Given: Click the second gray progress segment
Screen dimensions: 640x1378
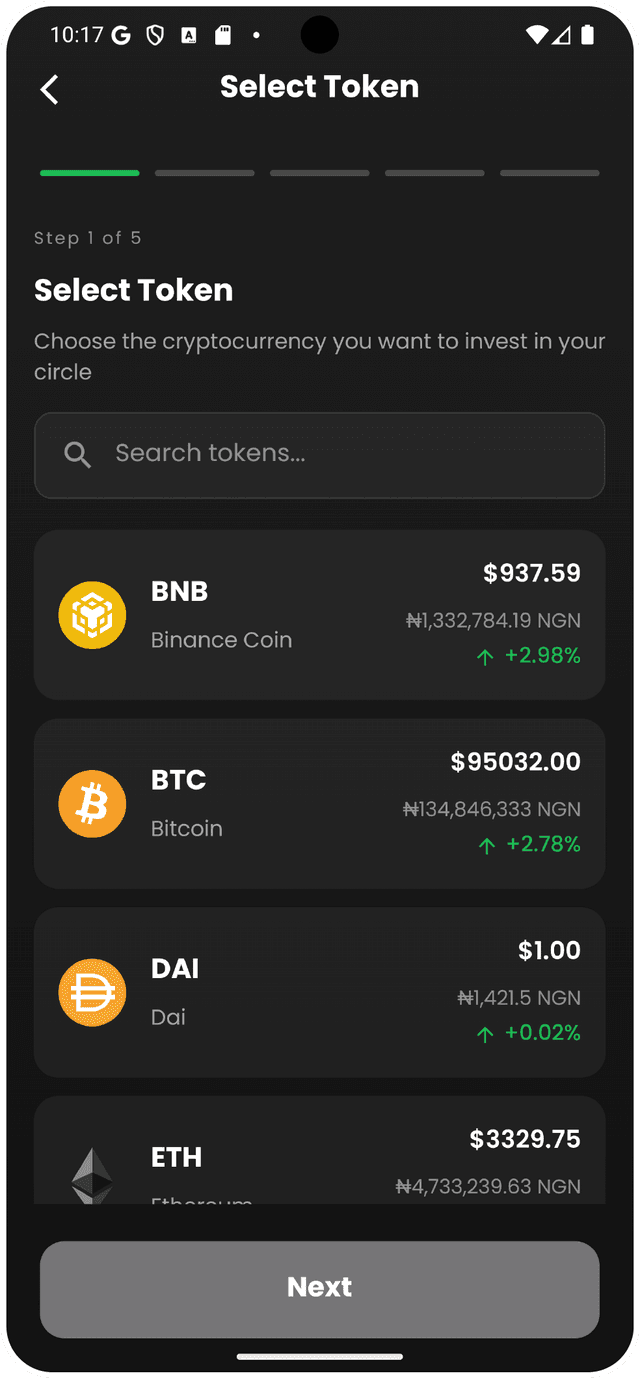Looking at the screenshot, I should point(204,173).
